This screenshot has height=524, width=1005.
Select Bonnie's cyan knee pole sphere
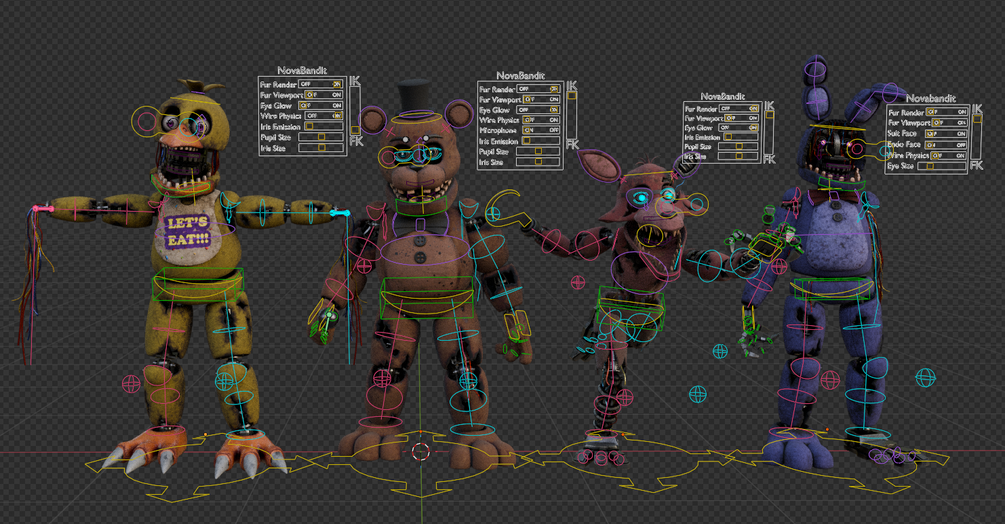coord(925,378)
